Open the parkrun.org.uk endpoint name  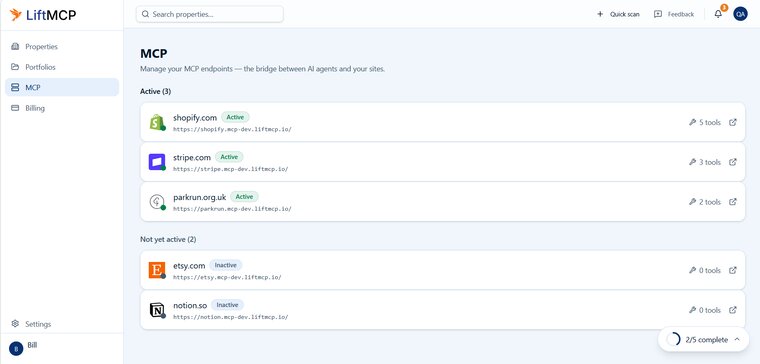pyautogui.click(x=200, y=197)
